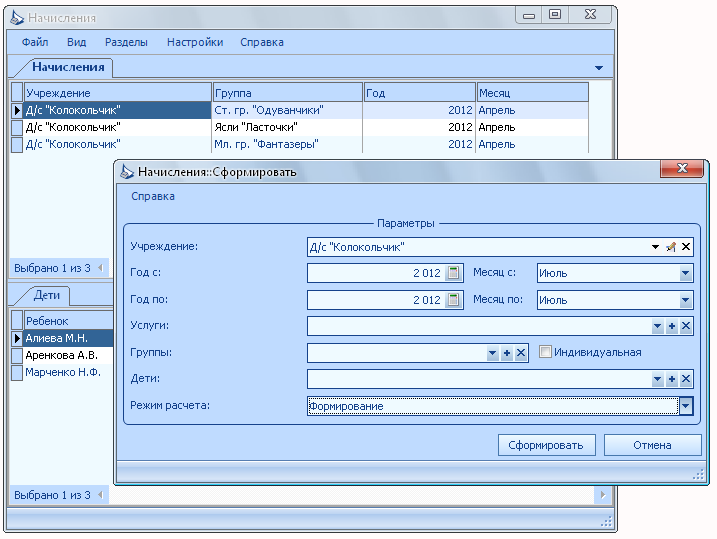
Task: Tick the Индивидуальная checkbox
Action: (x=545, y=352)
